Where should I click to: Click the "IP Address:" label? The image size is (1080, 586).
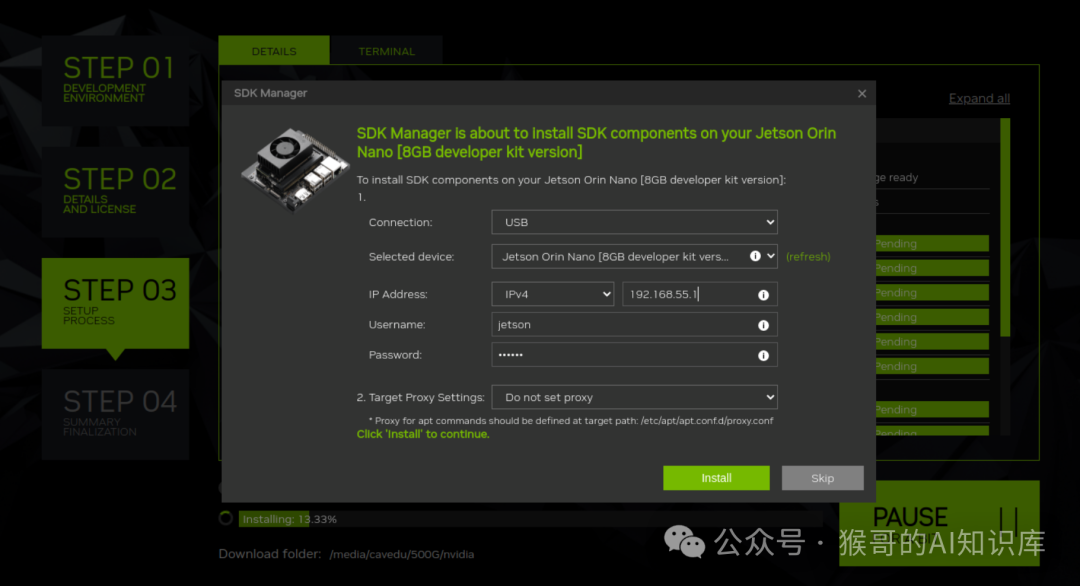[x=398, y=294]
